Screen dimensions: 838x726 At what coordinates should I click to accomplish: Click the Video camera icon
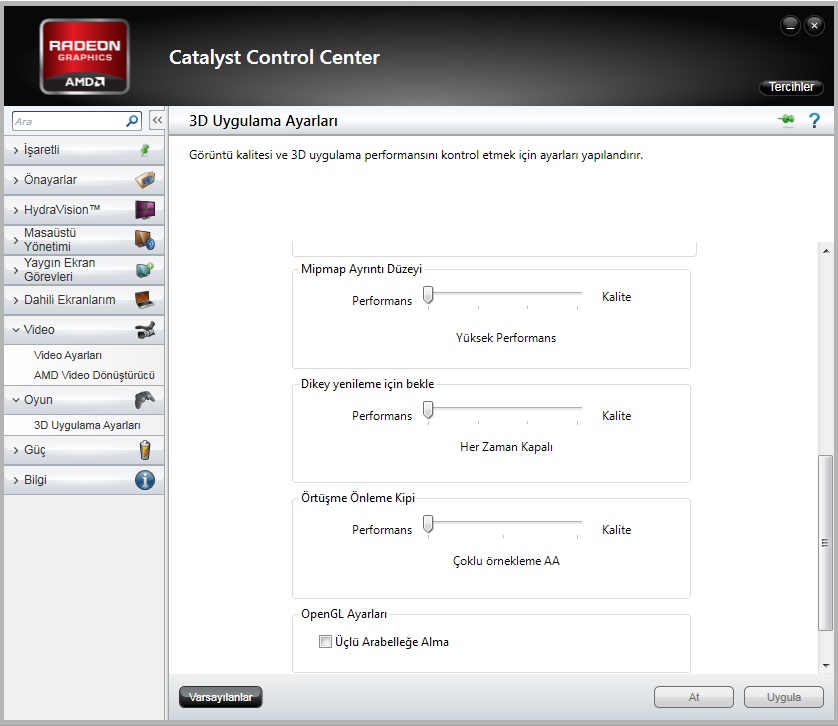[145, 330]
